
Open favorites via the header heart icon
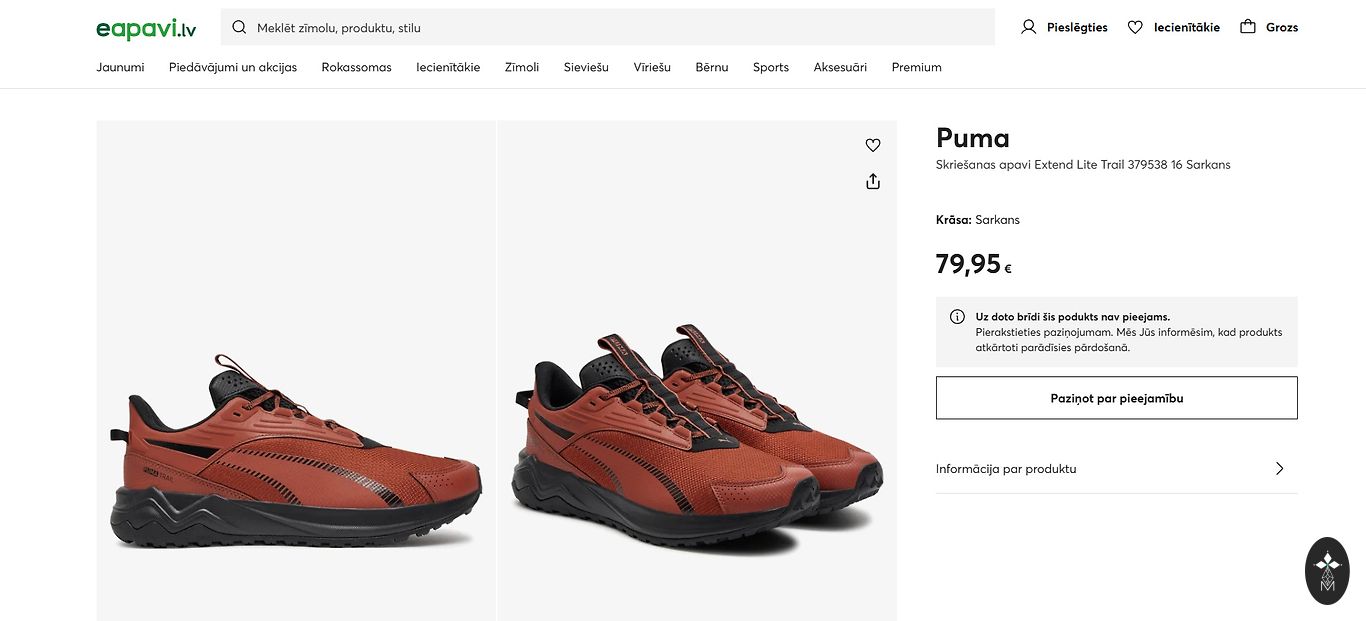[x=1135, y=27]
